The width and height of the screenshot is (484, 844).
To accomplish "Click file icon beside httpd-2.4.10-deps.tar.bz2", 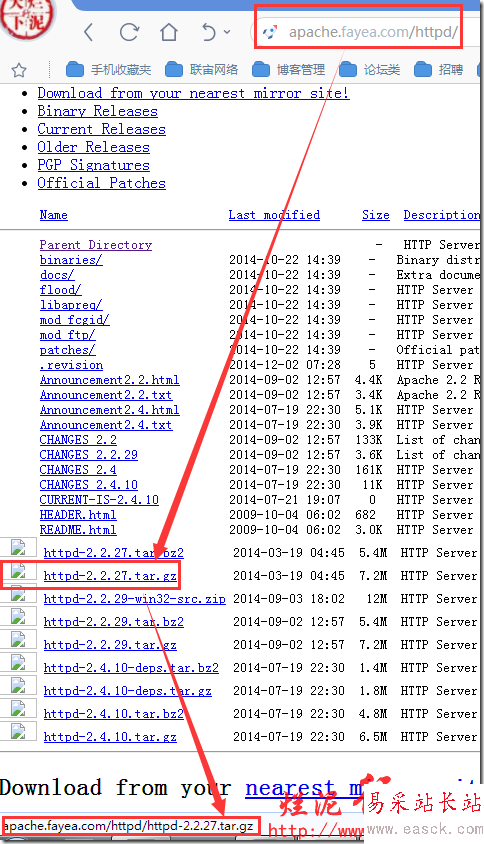I will tap(18, 663).
